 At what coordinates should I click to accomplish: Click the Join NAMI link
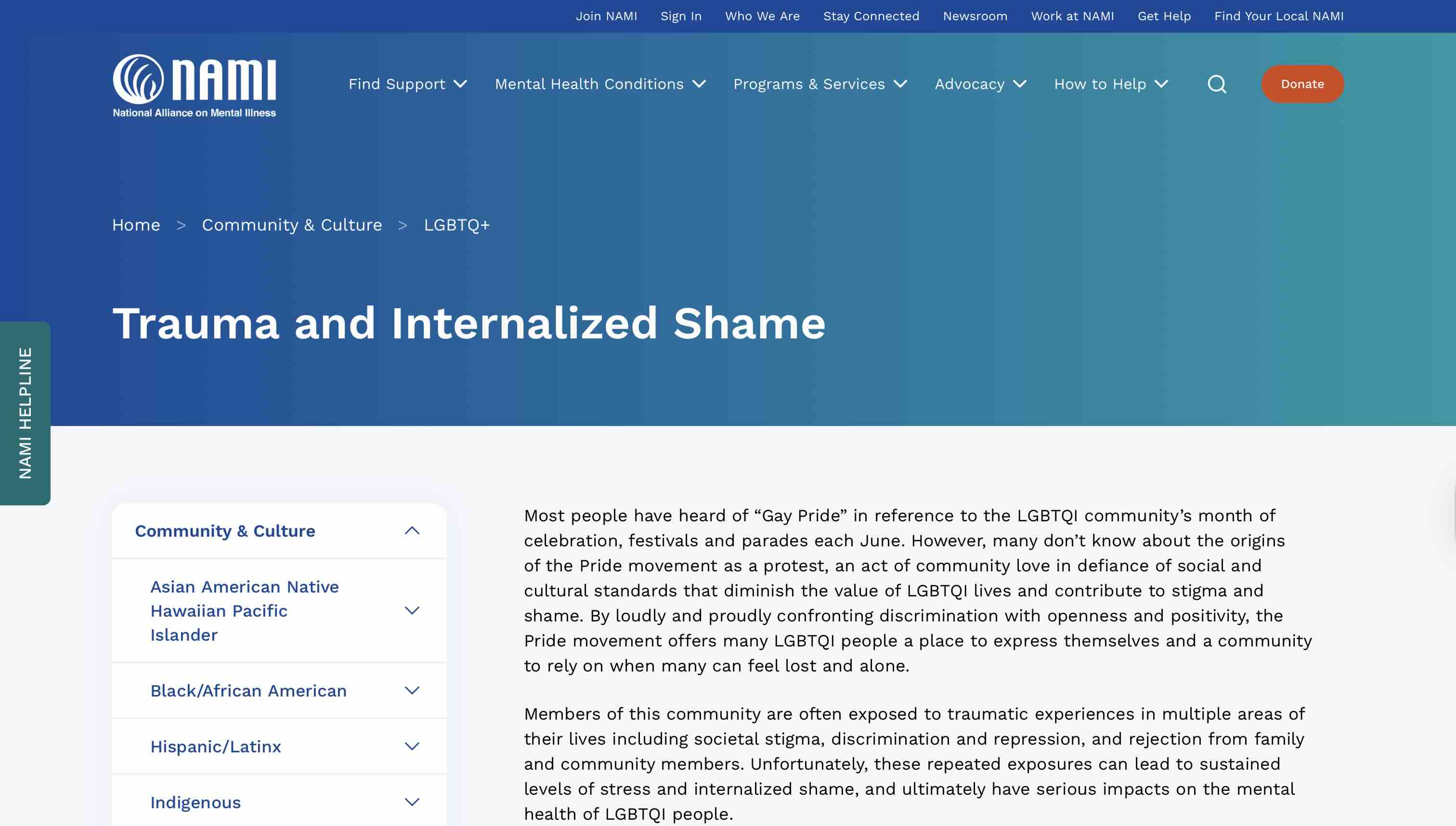point(606,16)
